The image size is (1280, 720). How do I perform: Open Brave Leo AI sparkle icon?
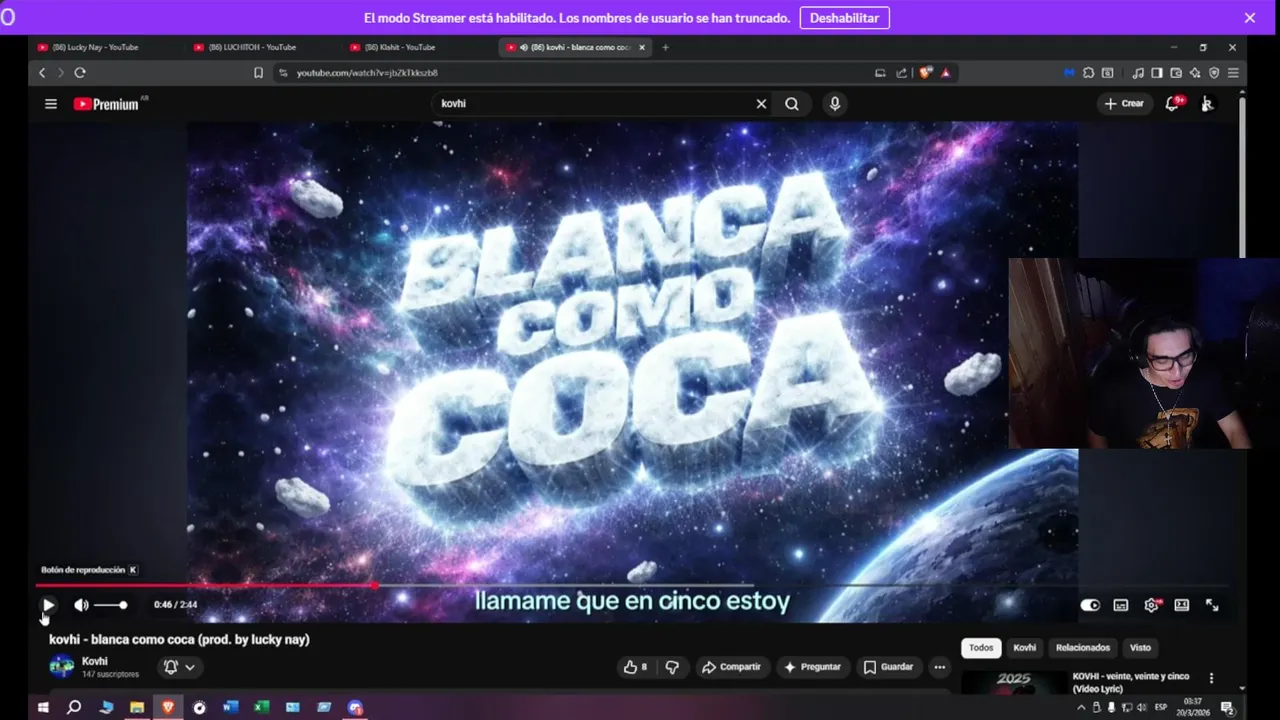[x=1195, y=73]
